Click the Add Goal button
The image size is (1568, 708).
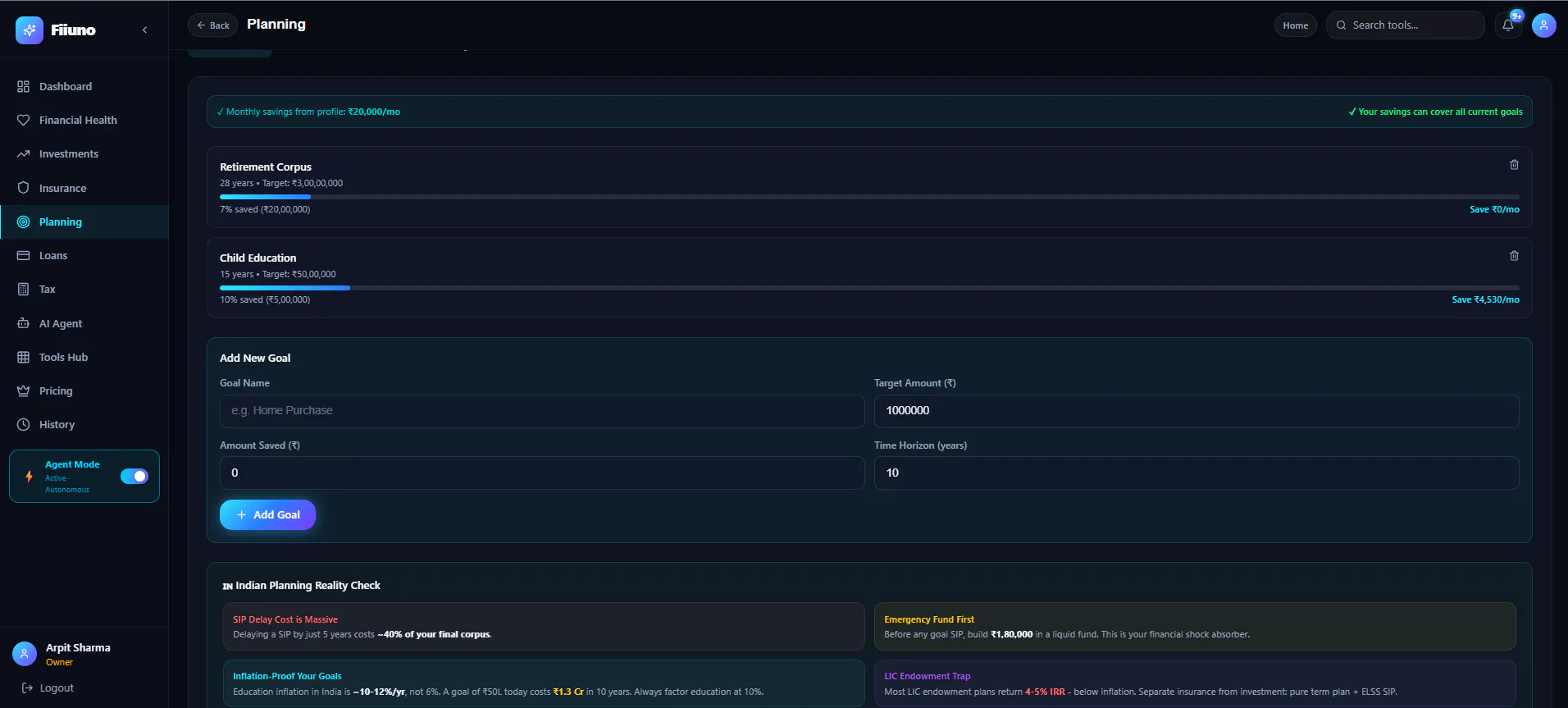click(267, 514)
